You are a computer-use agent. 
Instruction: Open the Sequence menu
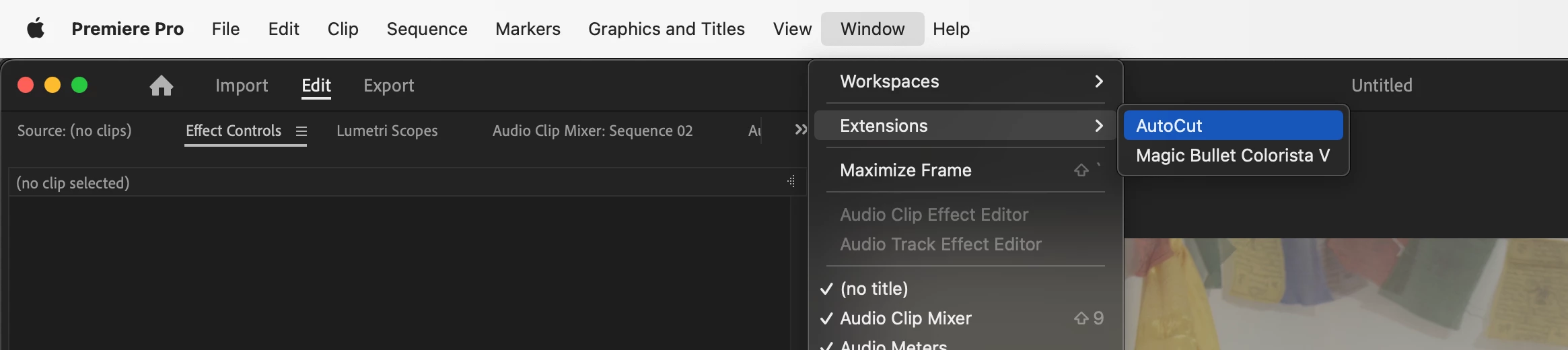[x=427, y=29]
